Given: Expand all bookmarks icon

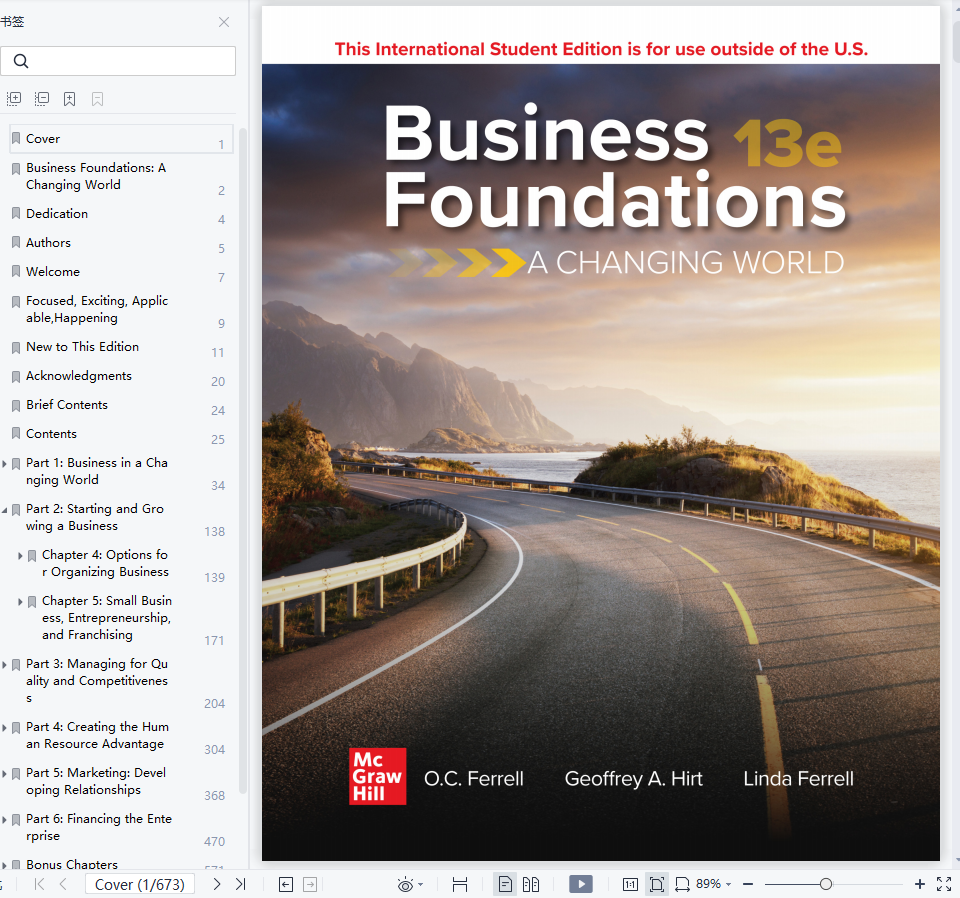Looking at the screenshot, I should [14, 99].
